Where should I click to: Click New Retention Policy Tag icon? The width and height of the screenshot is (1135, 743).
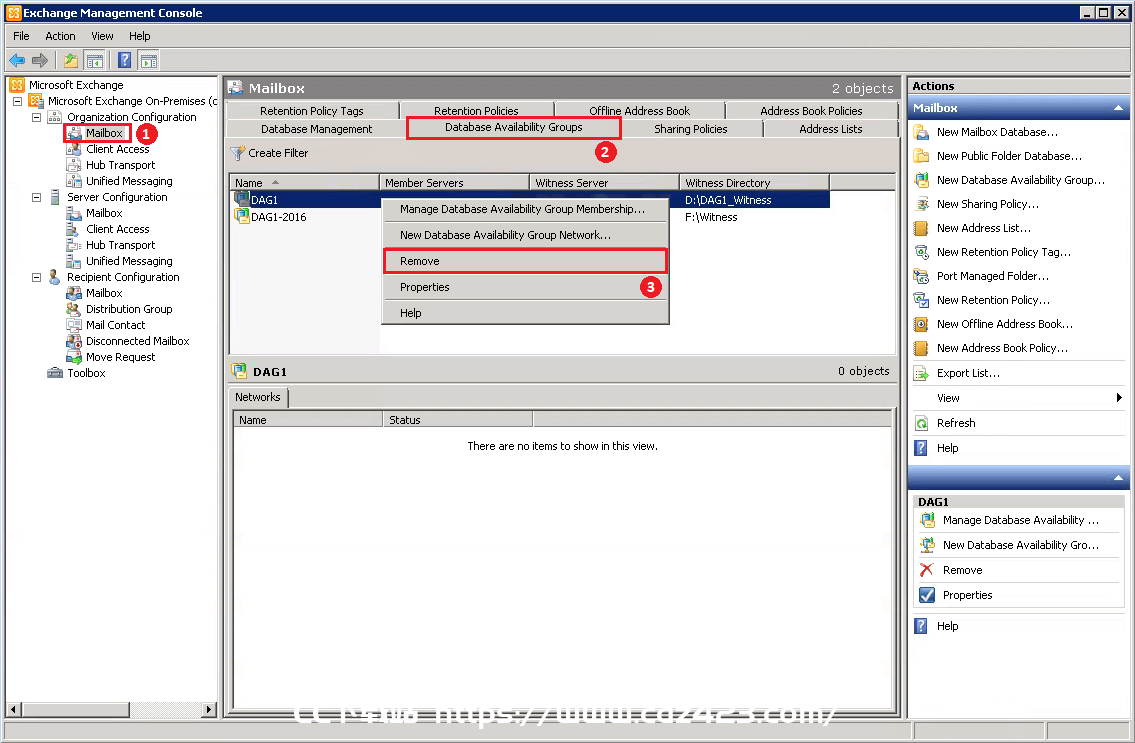tap(921, 252)
